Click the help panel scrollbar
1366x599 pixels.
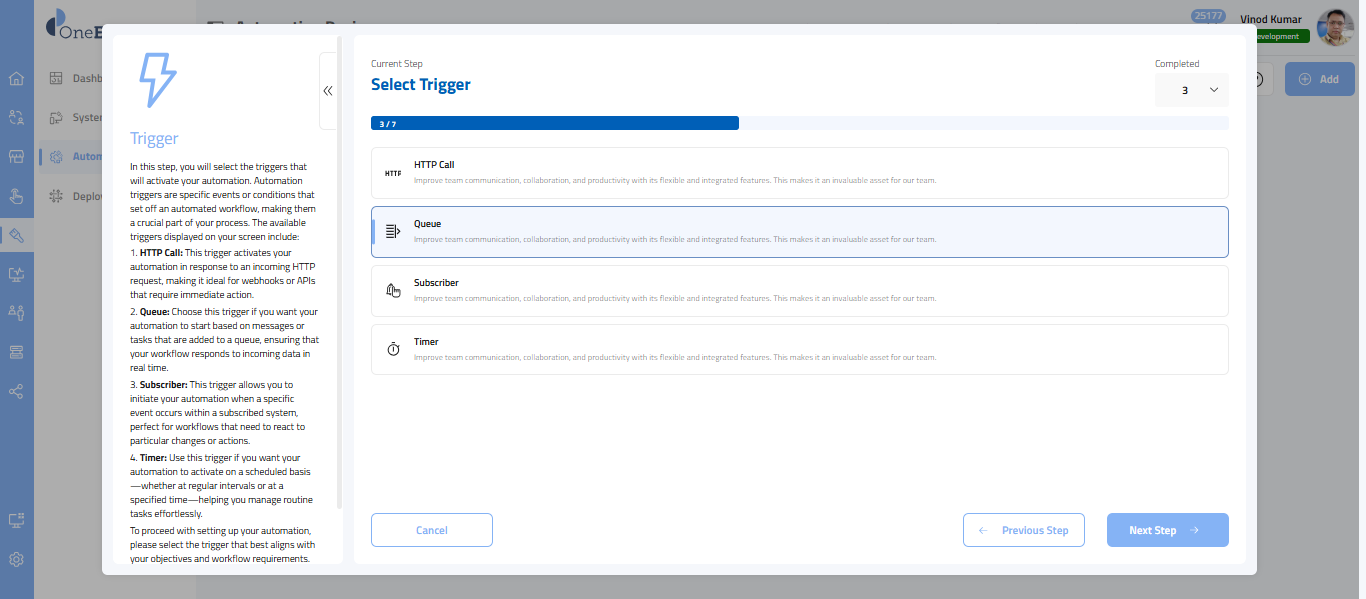tap(339, 270)
